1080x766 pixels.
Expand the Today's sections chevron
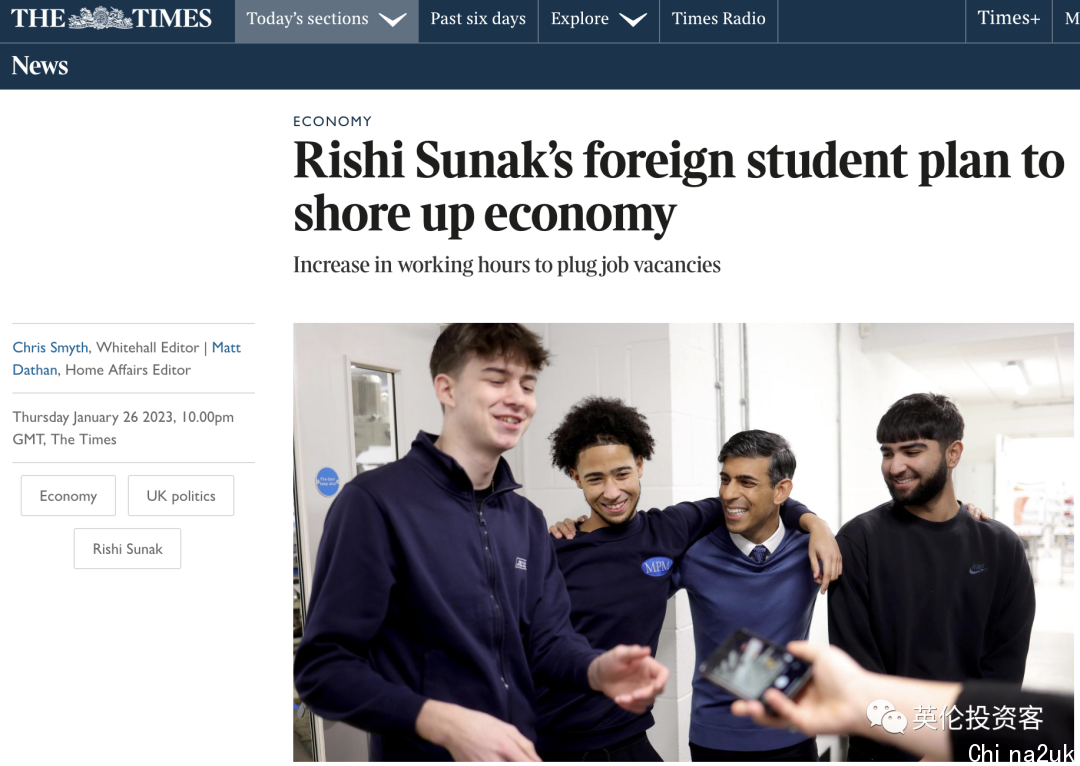(393, 20)
